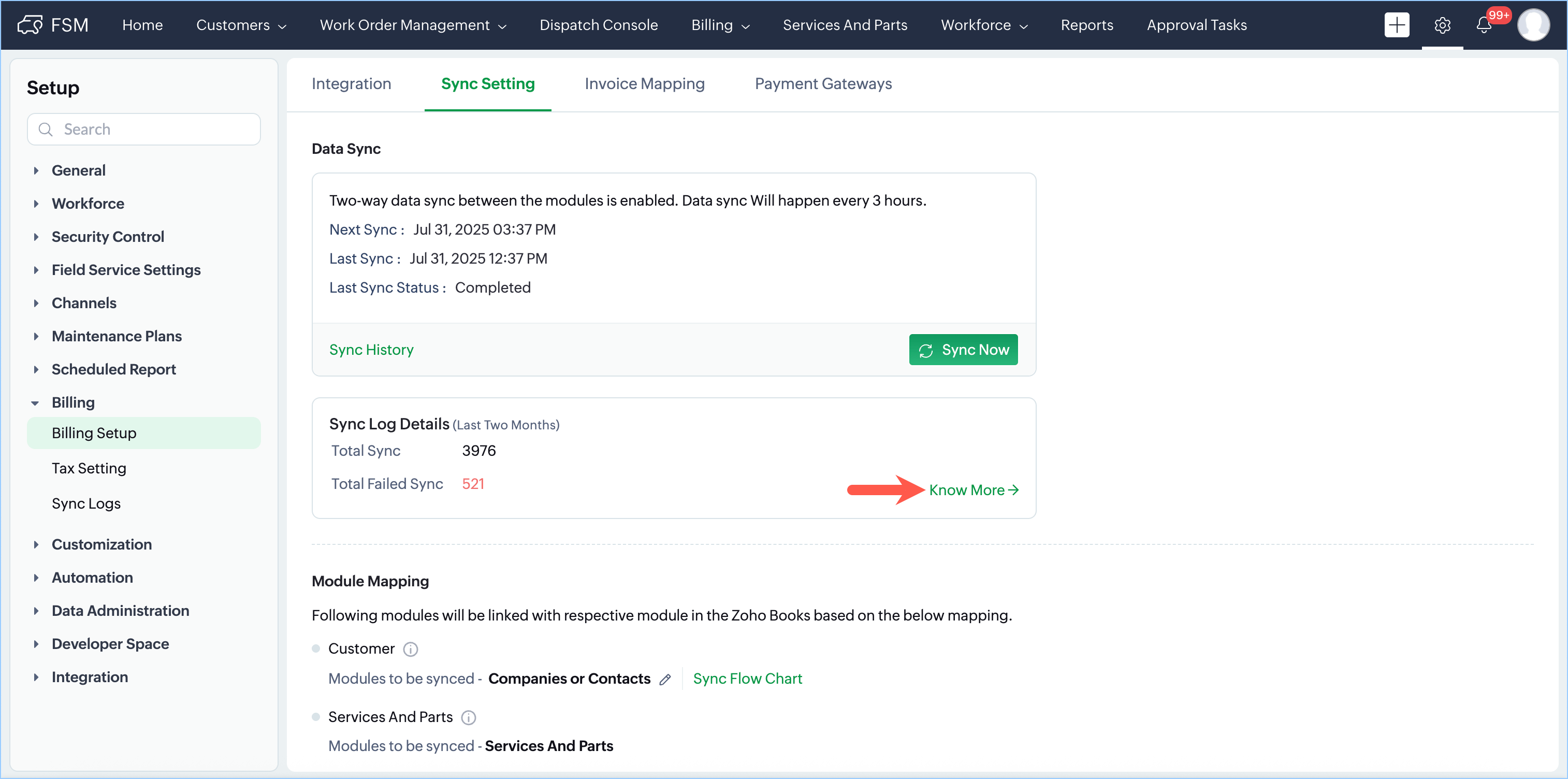Open the notifications bell icon
Image resolution: width=1568 pixels, height=779 pixels.
point(1484,25)
